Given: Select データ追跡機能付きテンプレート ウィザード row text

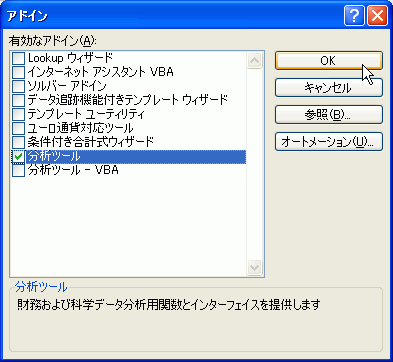Looking at the screenshot, I should [x=128, y=100].
